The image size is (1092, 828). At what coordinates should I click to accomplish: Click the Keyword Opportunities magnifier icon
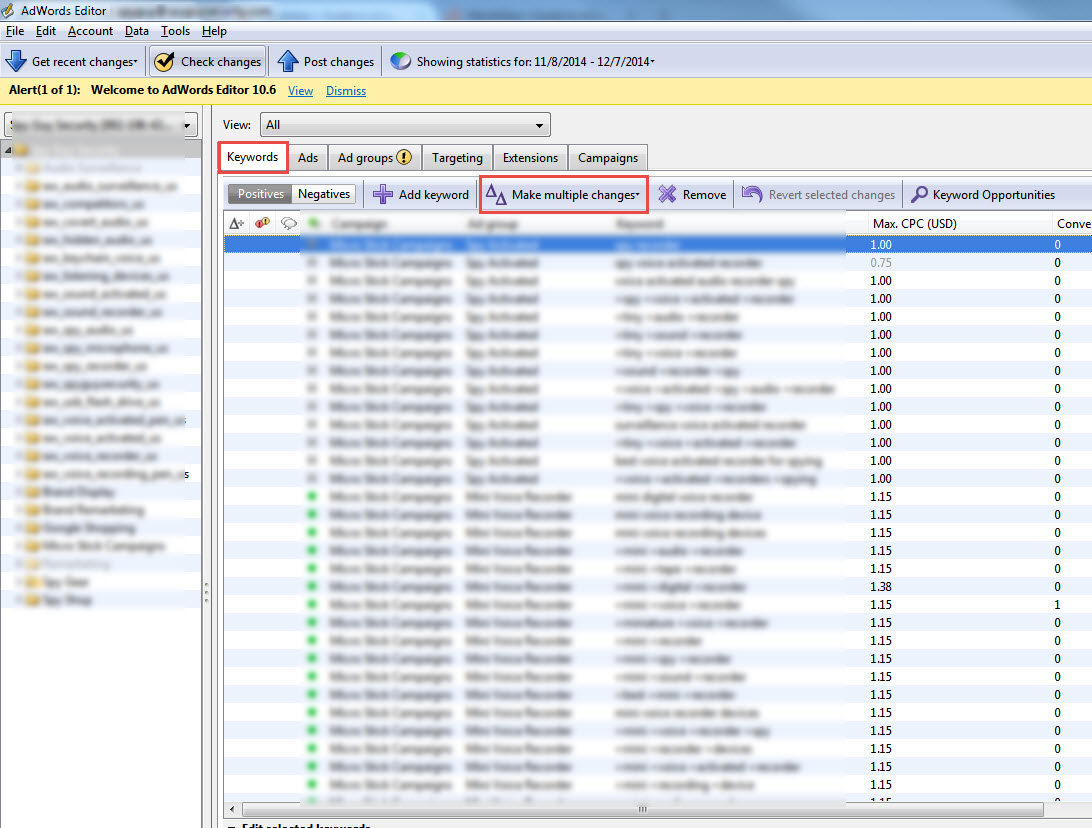pos(918,195)
